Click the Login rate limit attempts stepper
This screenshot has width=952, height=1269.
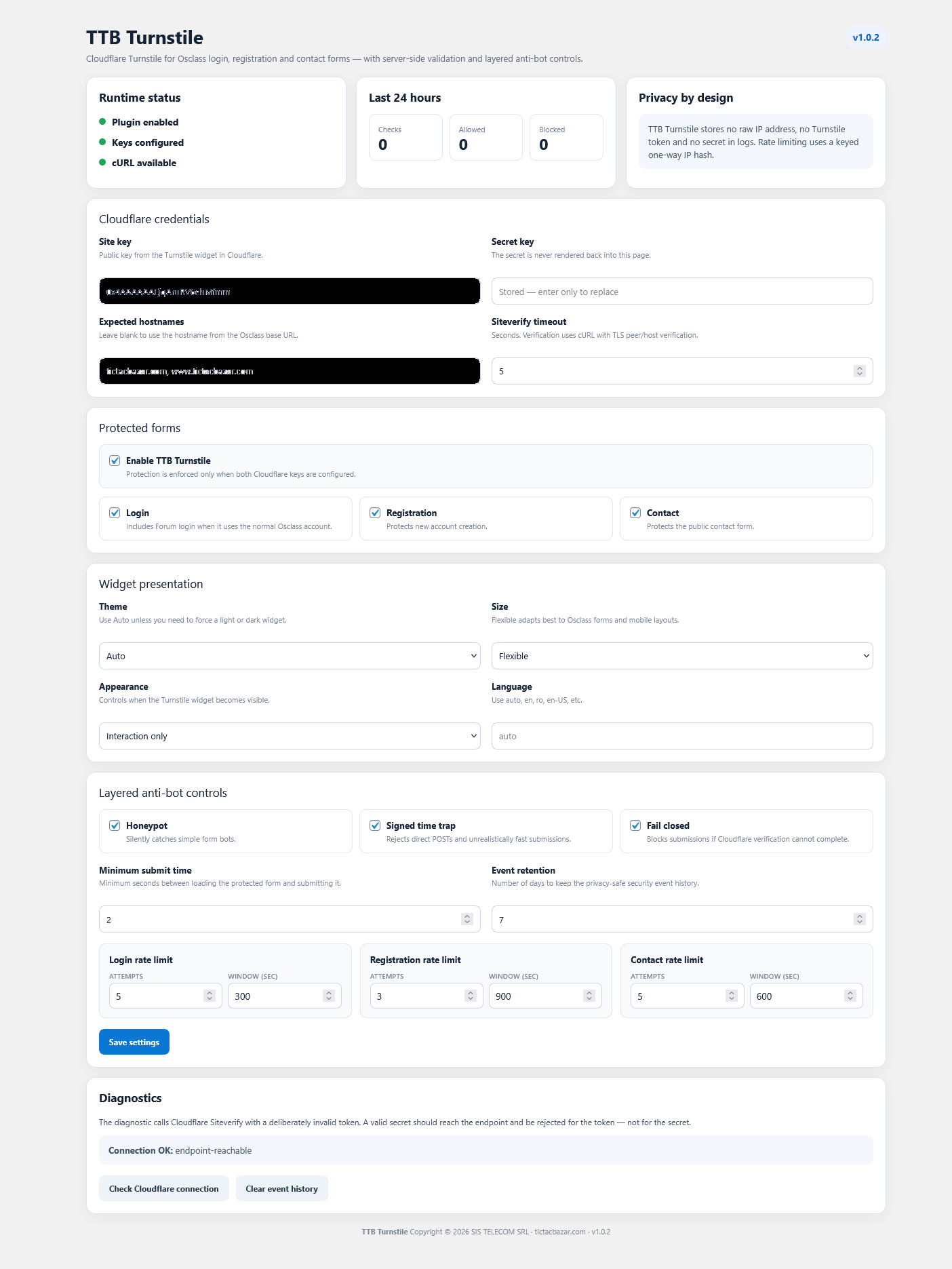tap(210, 996)
